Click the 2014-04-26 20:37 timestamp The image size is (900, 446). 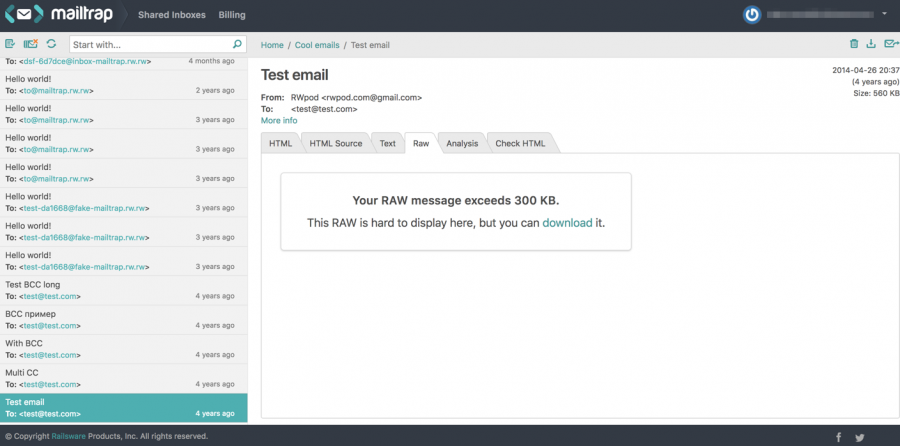(x=866, y=70)
